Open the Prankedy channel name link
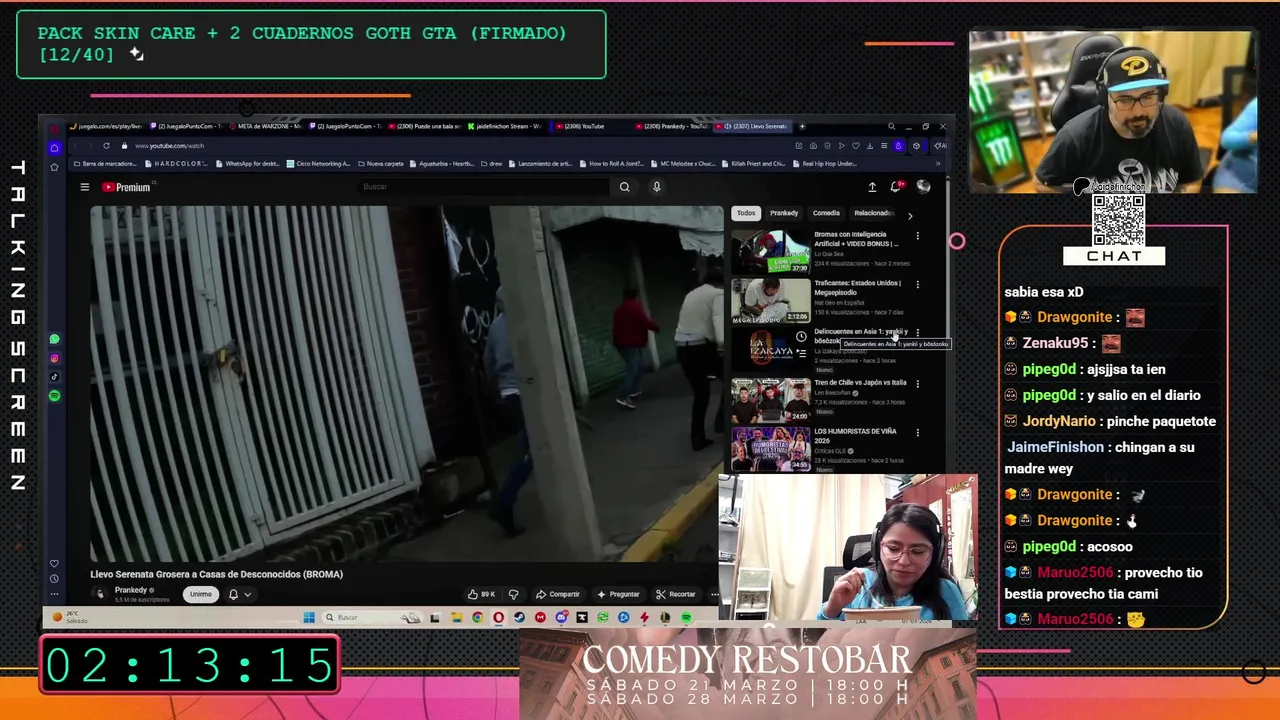This screenshot has height=720, width=1280. pyautogui.click(x=131, y=590)
